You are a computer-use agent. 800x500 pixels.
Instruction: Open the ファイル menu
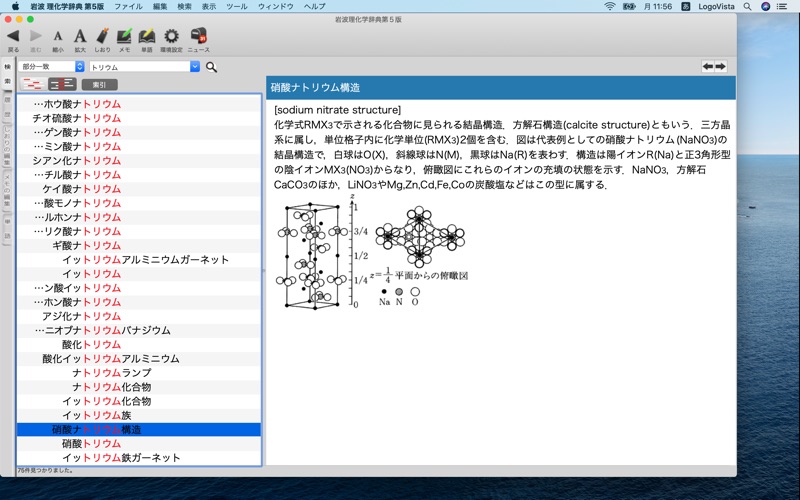128,7
